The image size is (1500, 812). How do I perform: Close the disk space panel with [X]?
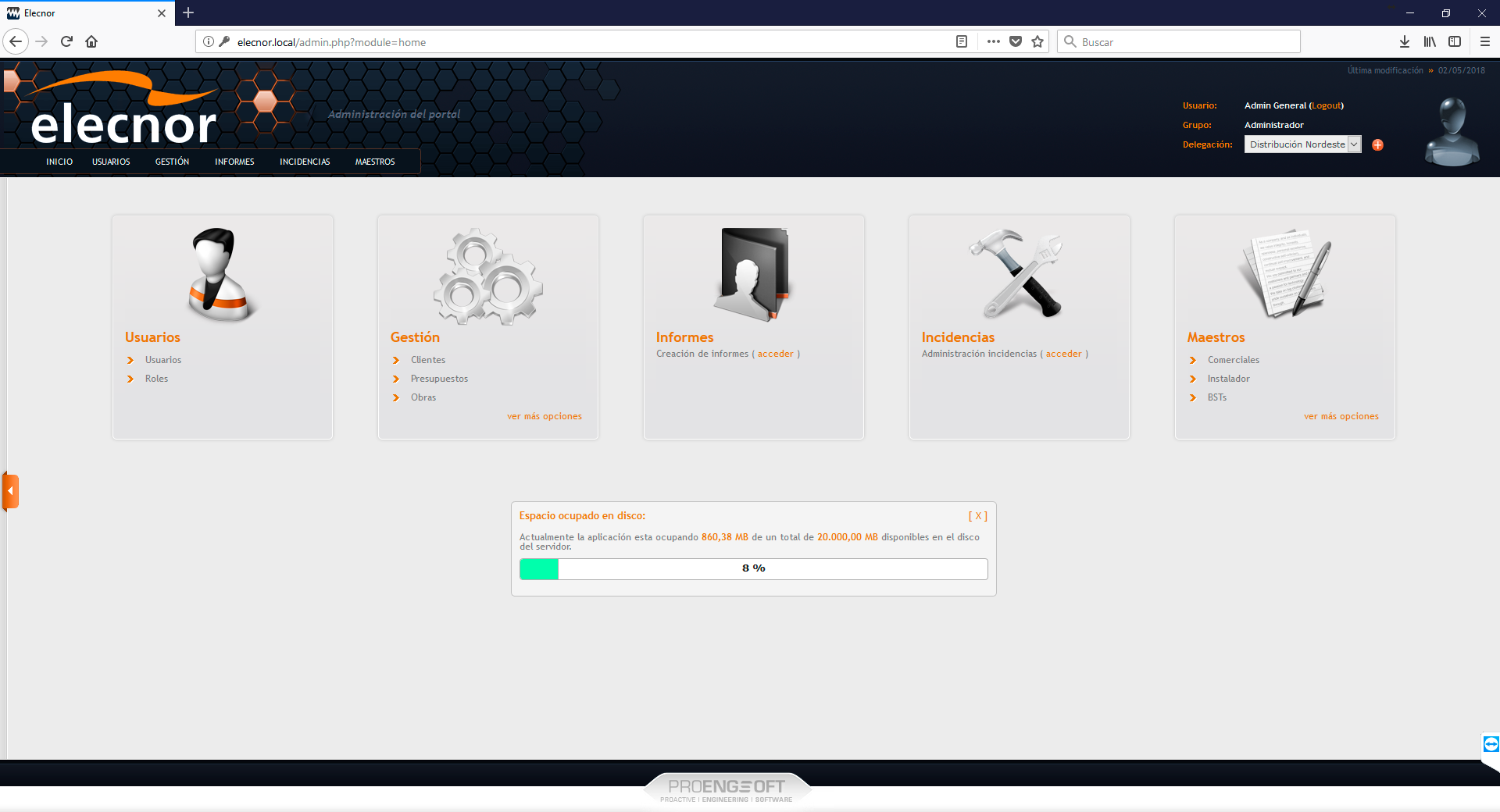point(978,516)
